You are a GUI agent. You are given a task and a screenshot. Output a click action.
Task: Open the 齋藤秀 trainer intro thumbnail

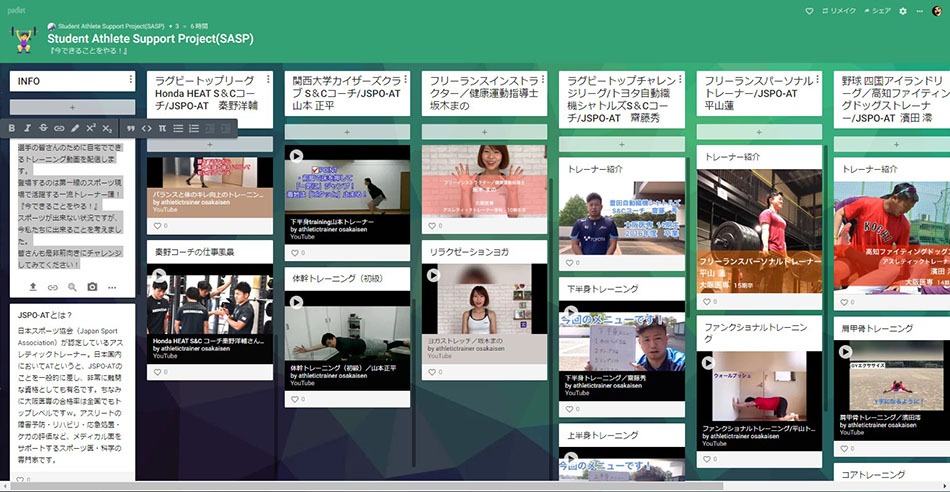tap(622, 218)
